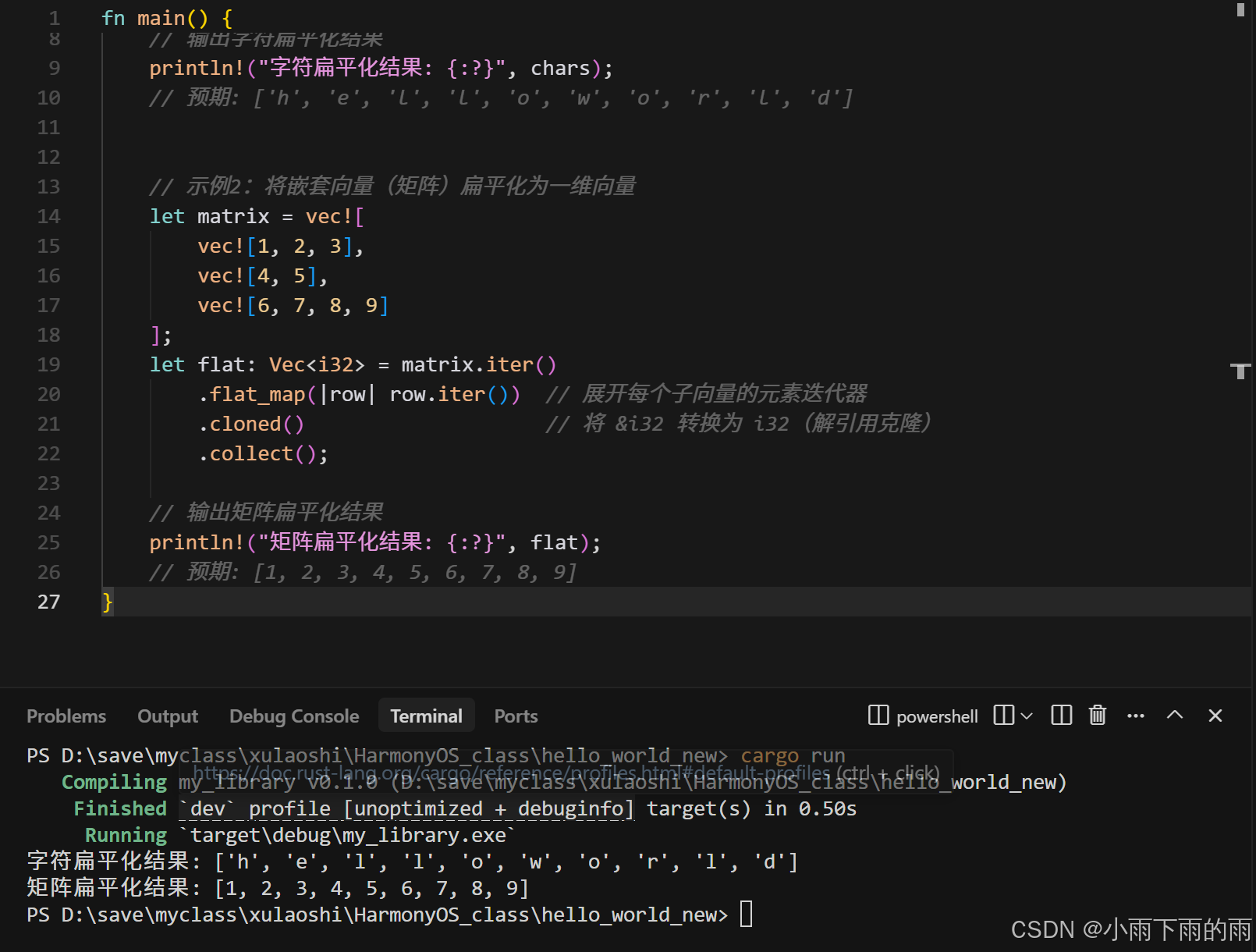Click line number 14 in the gutter
Viewport: 1256px width, 952px height.
click(48, 216)
